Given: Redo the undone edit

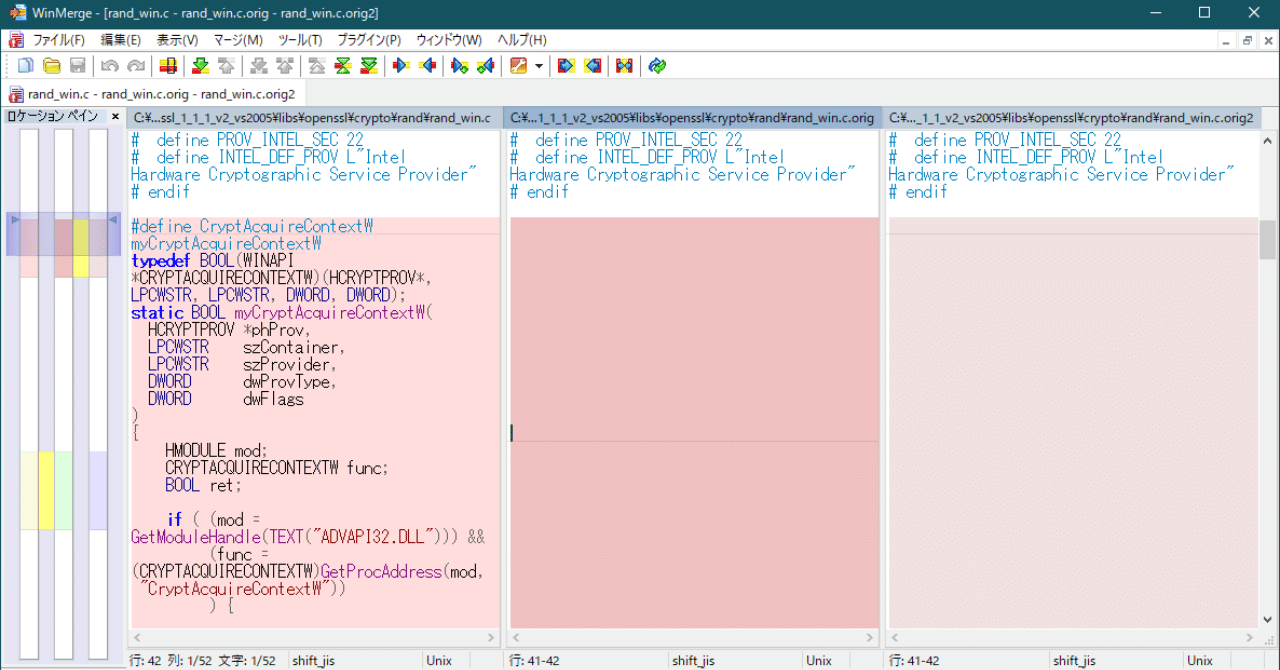Looking at the screenshot, I should pos(136,66).
